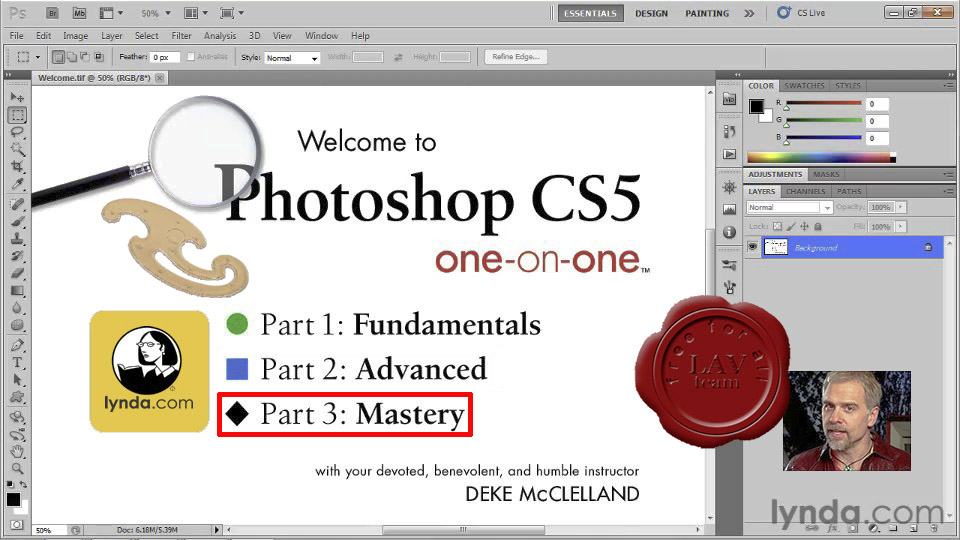Toggle Lock position in Layers panel

[804, 227]
